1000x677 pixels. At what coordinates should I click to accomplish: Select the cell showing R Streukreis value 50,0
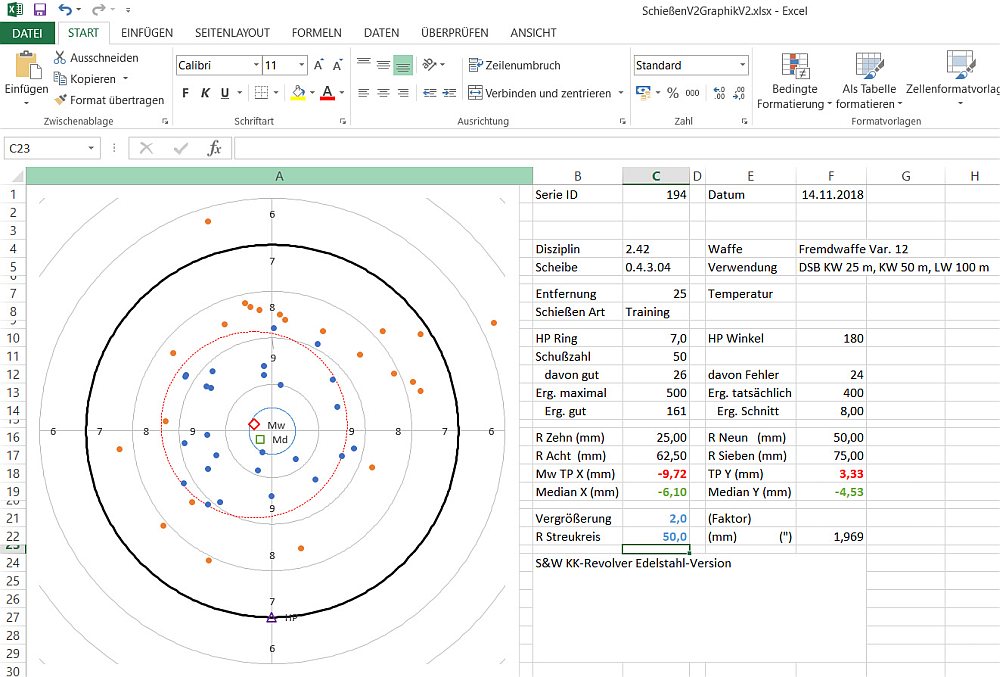click(655, 537)
